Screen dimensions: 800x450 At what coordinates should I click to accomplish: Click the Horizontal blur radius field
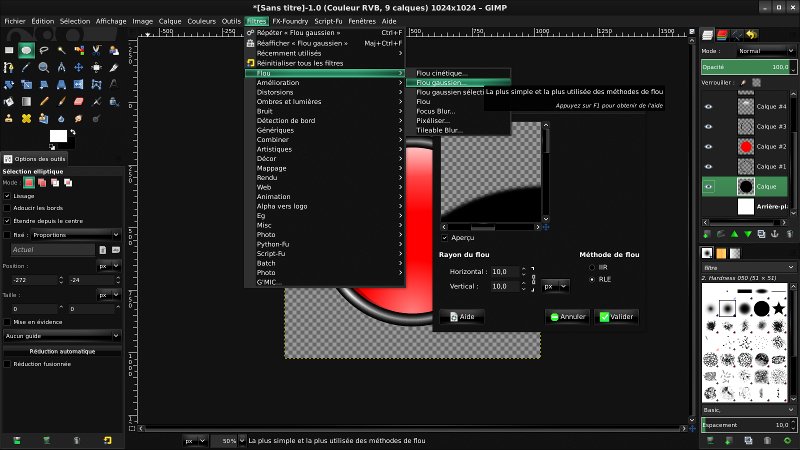point(505,272)
